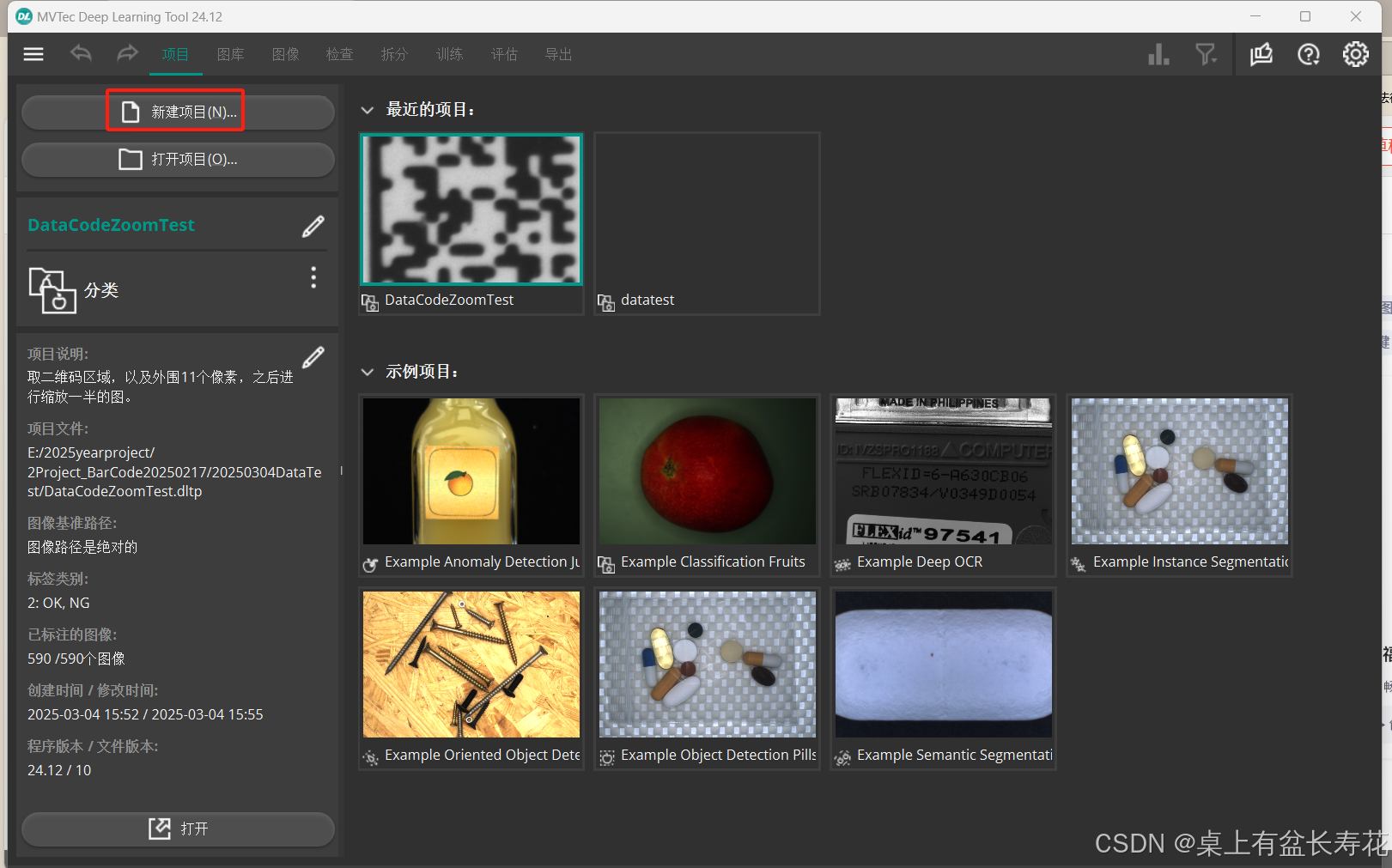Open the Example Semantic Segmentation capsule thumbnail
The width and height of the screenshot is (1392, 868).
point(944,664)
